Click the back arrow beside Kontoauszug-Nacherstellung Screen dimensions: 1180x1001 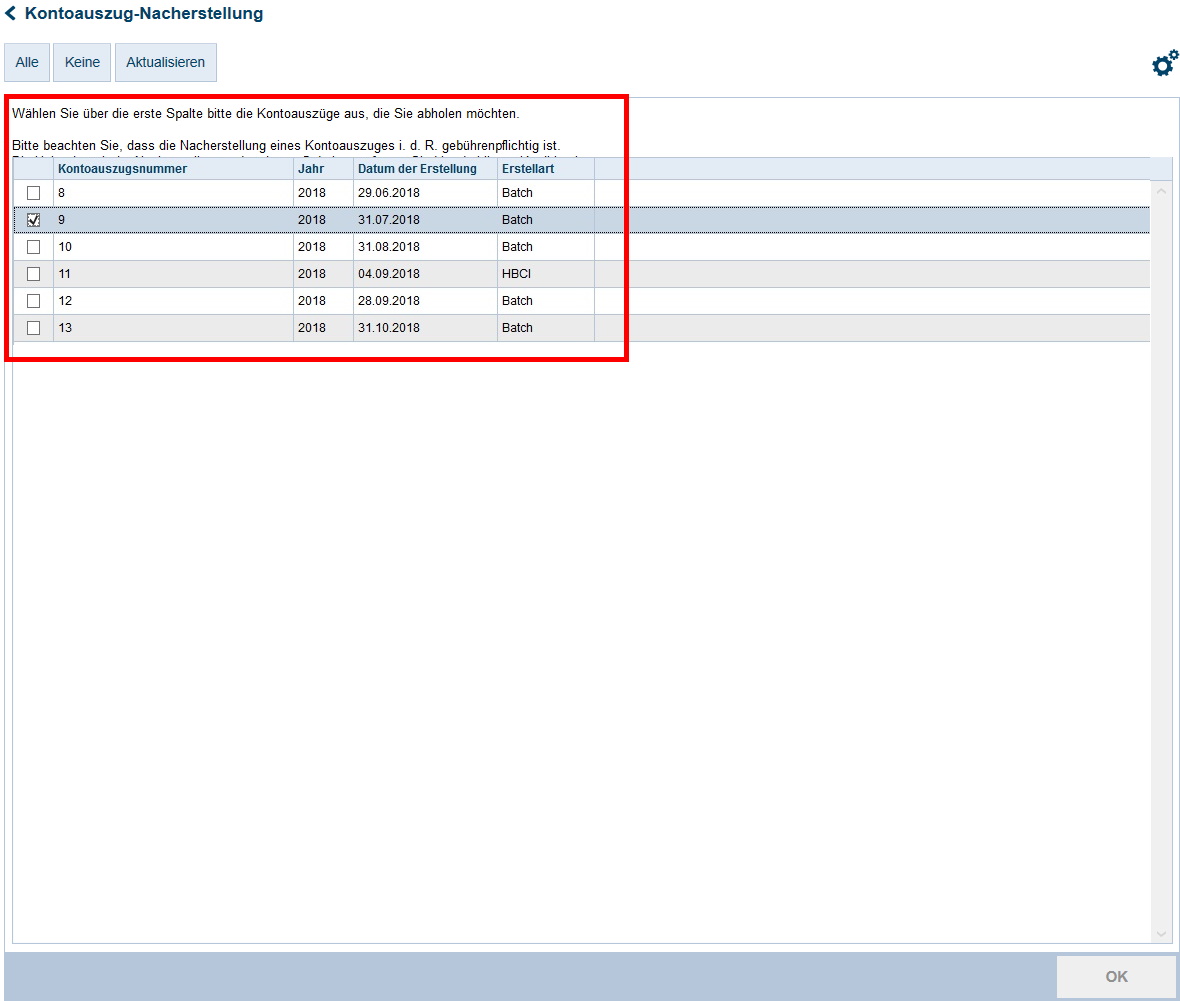(x=11, y=14)
